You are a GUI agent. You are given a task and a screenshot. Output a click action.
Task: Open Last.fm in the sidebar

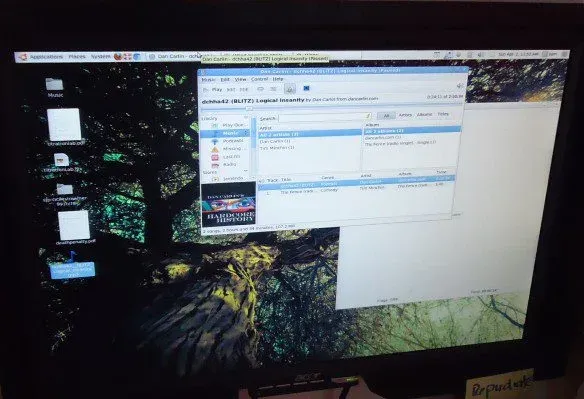pyautogui.click(x=226, y=157)
